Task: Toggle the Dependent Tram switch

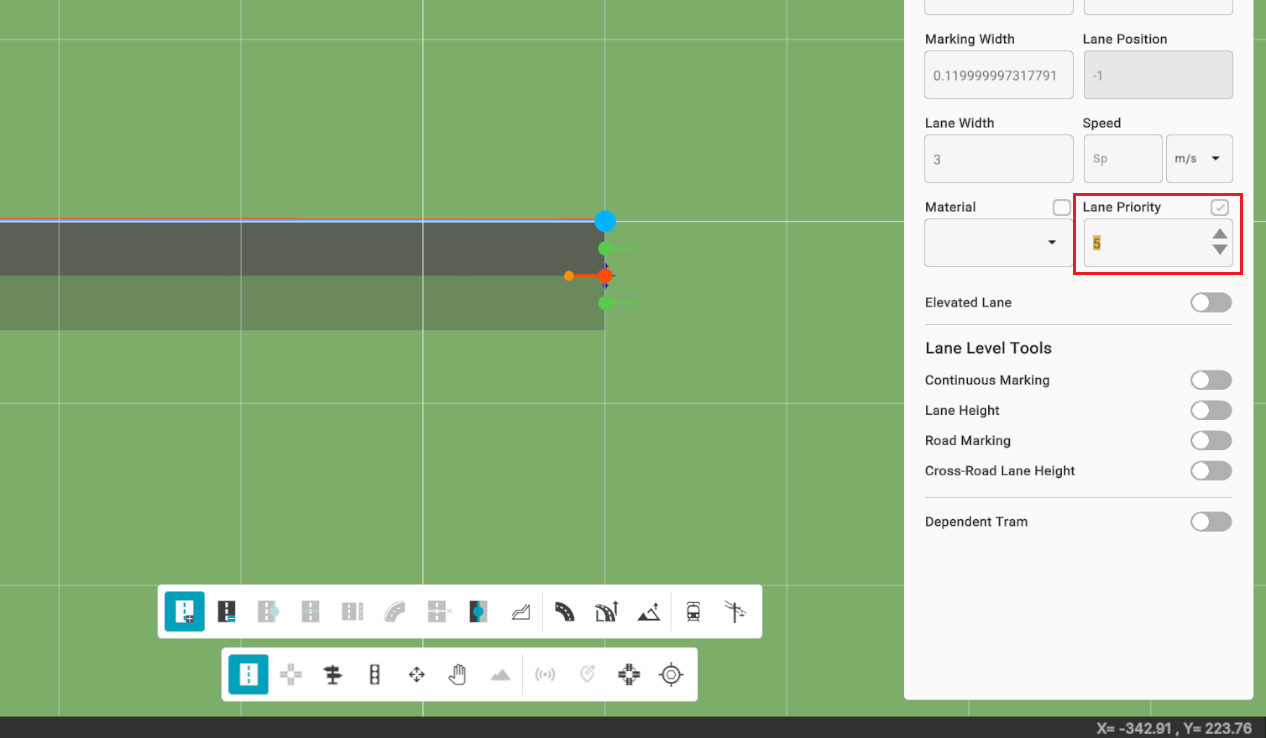Action: 1210,522
